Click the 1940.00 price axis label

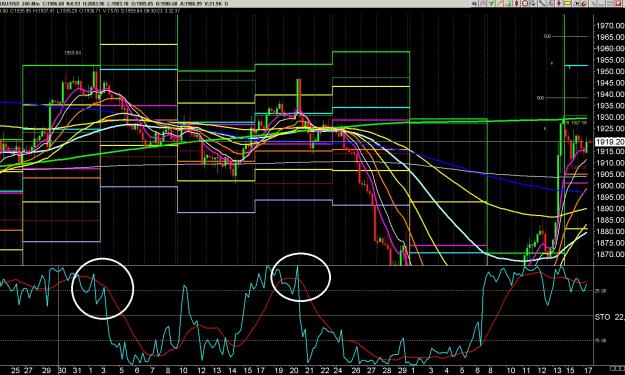point(610,94)
